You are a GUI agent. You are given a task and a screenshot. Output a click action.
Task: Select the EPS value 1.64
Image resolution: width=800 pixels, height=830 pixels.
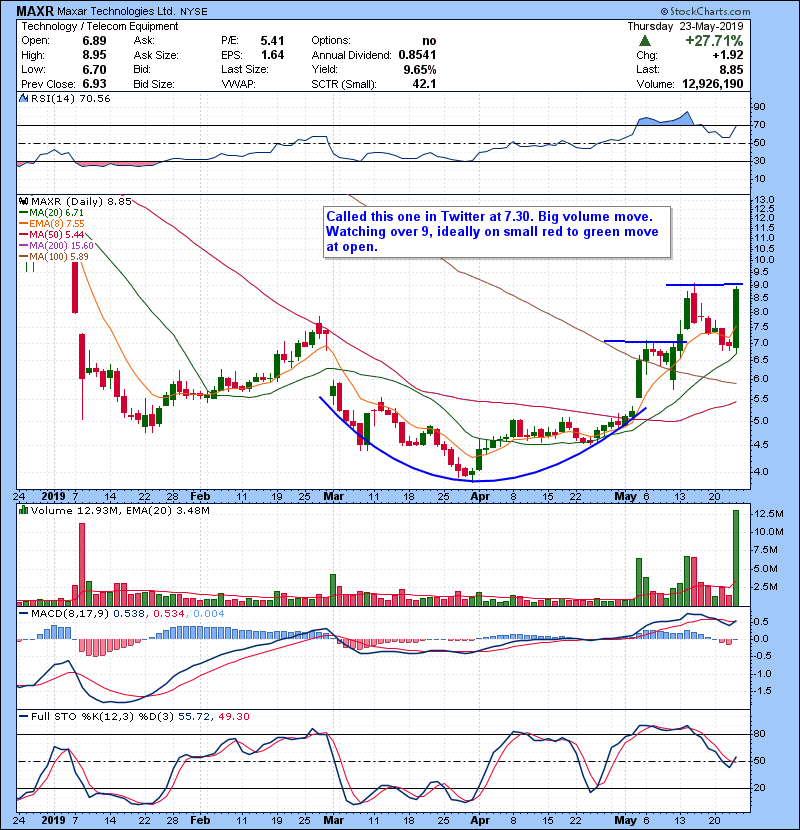pyautogui.click(x=272, y=55)
